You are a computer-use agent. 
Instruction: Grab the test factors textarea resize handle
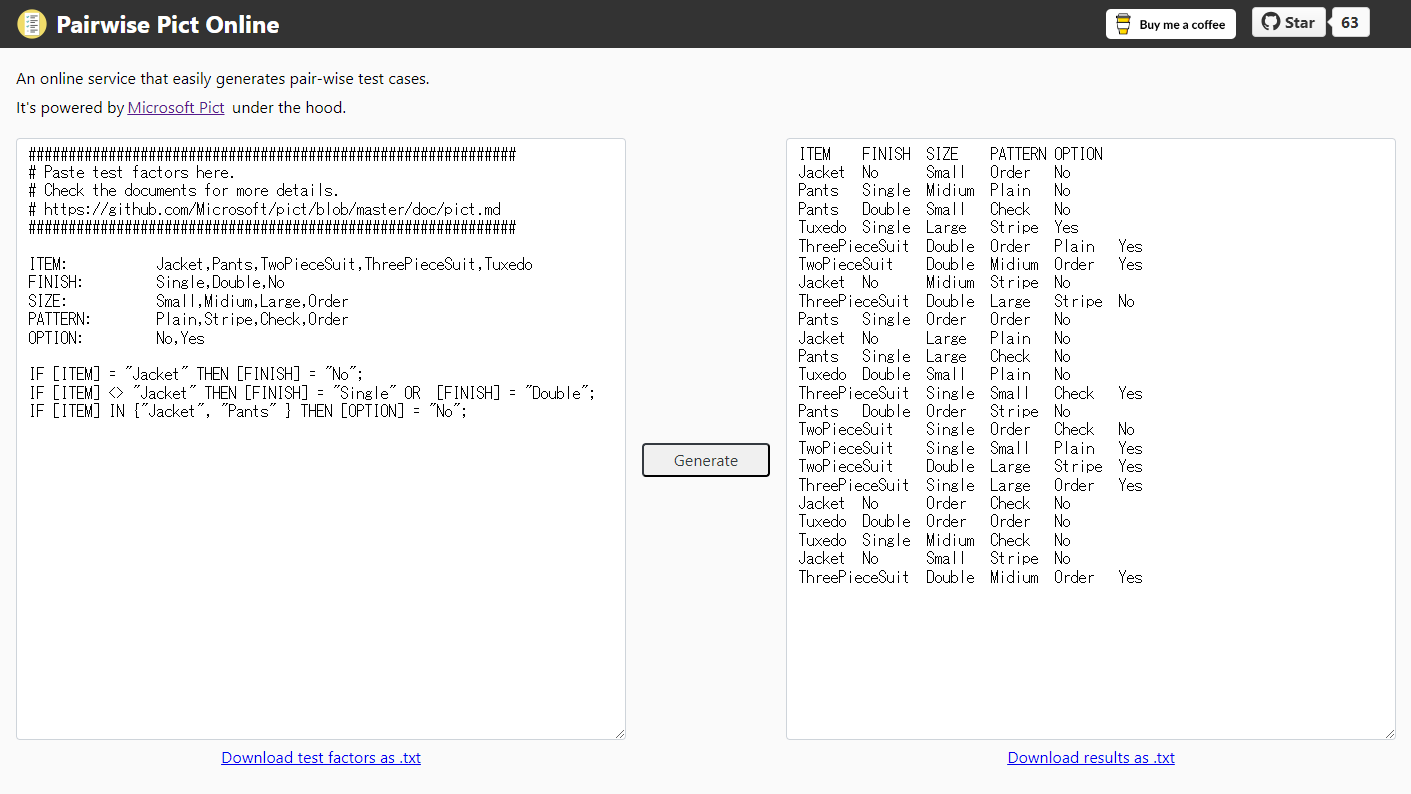(619, 733)
